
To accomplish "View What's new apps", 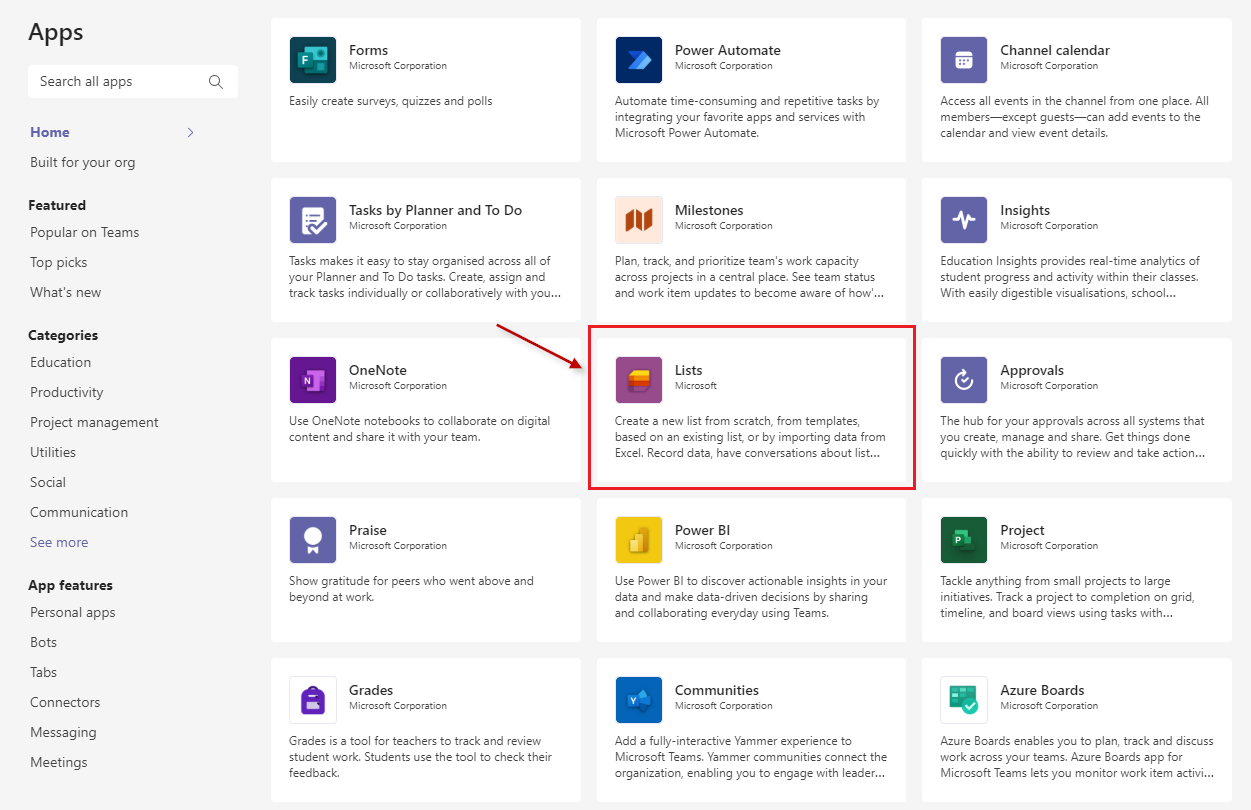I will coord(66,292).
